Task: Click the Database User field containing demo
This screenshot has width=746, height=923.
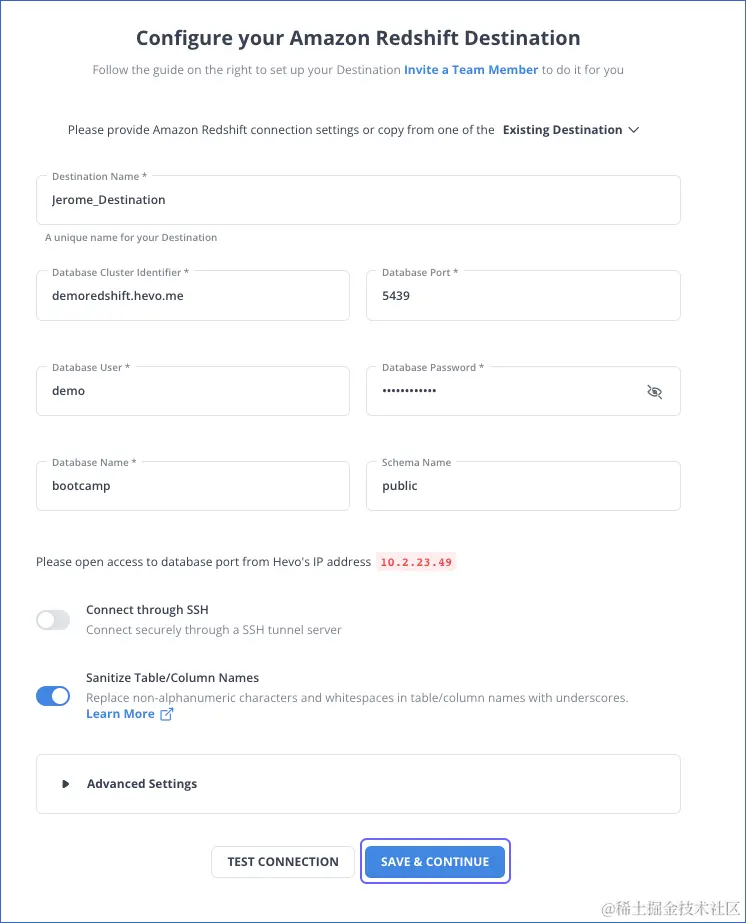Action: tap(192, 391)
